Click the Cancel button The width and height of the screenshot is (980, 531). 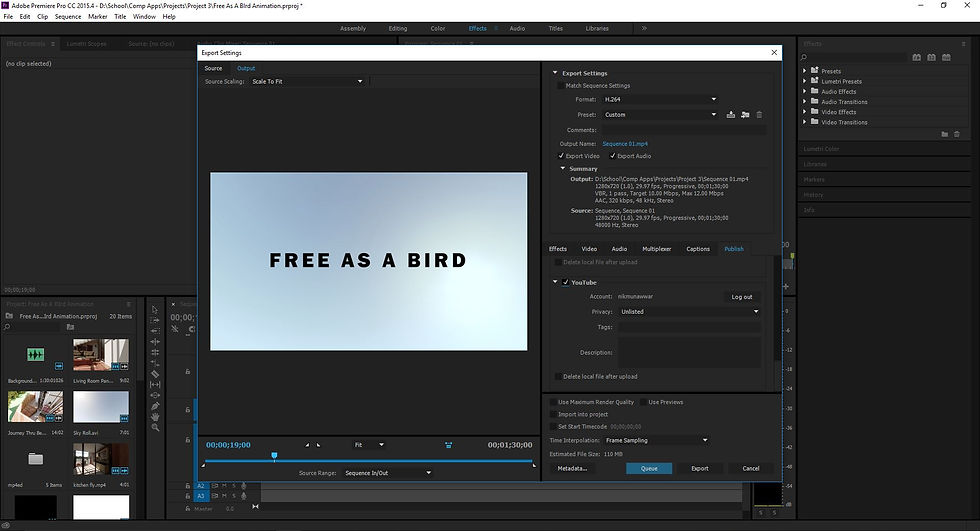click(751, 469)
